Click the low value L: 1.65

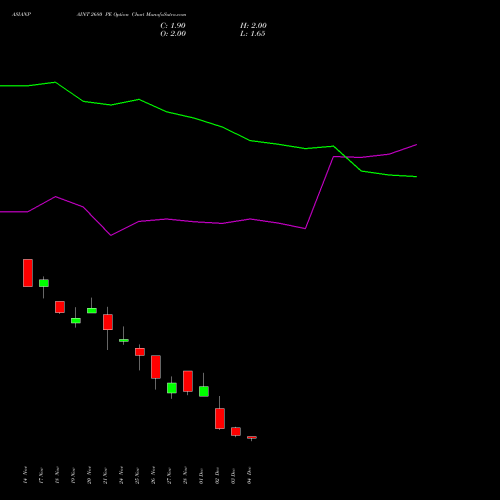(253, 34)
